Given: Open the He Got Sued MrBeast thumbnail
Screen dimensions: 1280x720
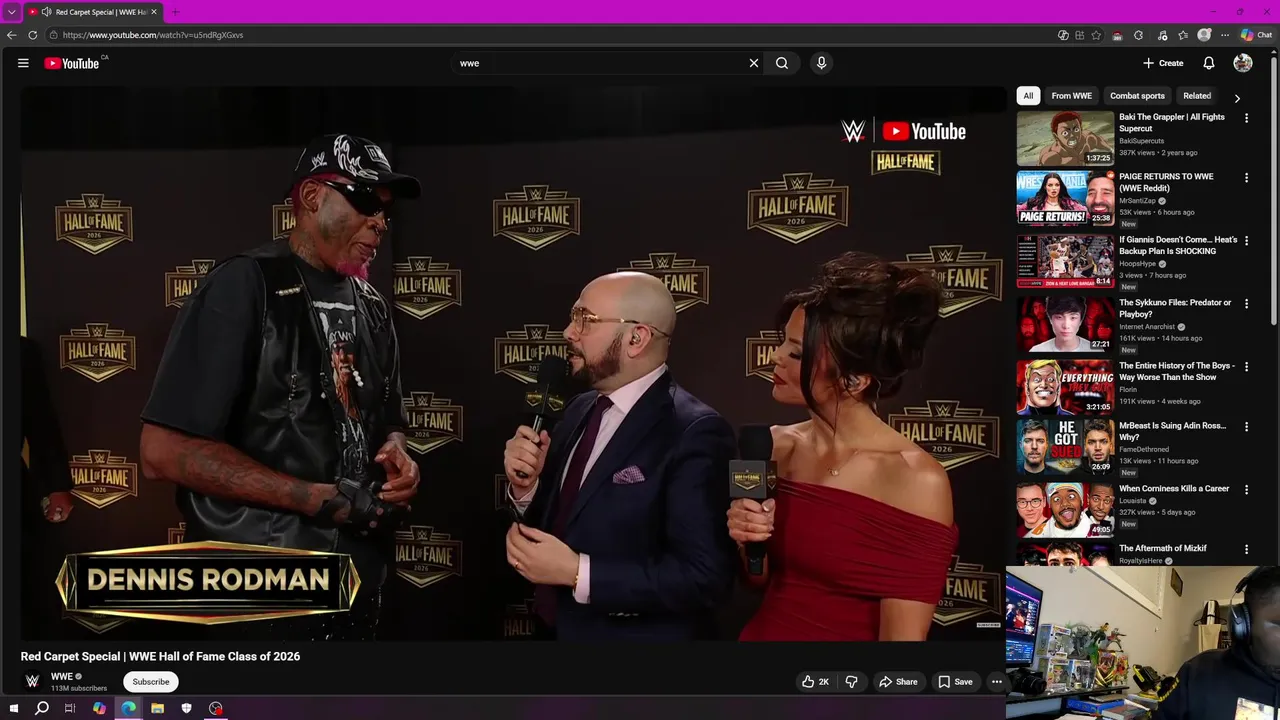Looking at the screenshot, I should click(1065, 447).
